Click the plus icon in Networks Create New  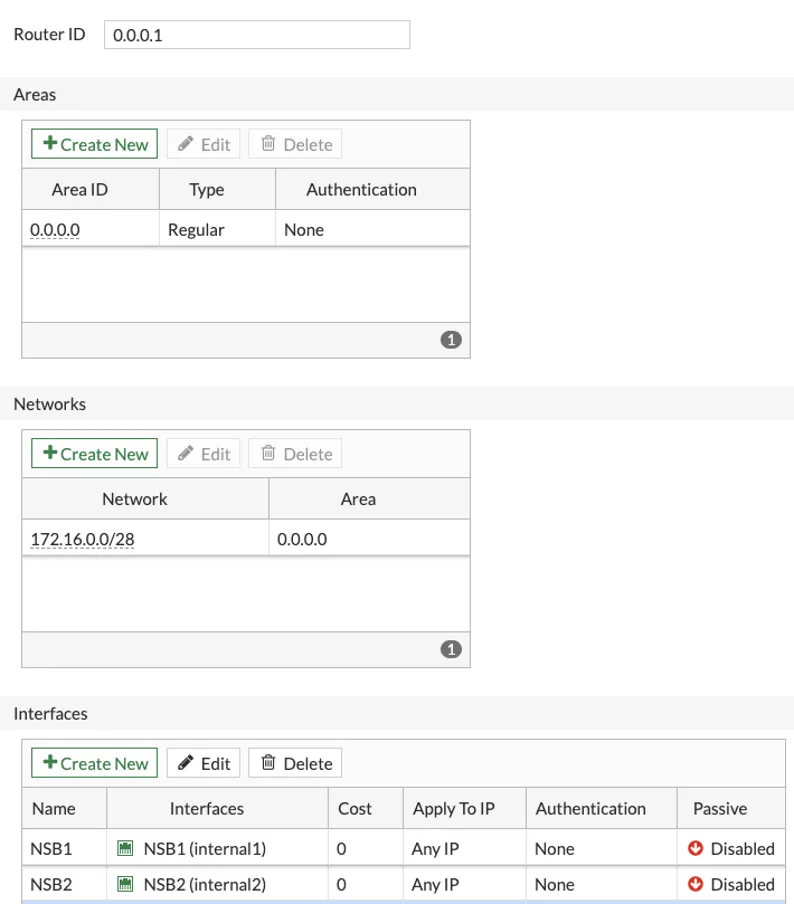(x=50, y=452)
